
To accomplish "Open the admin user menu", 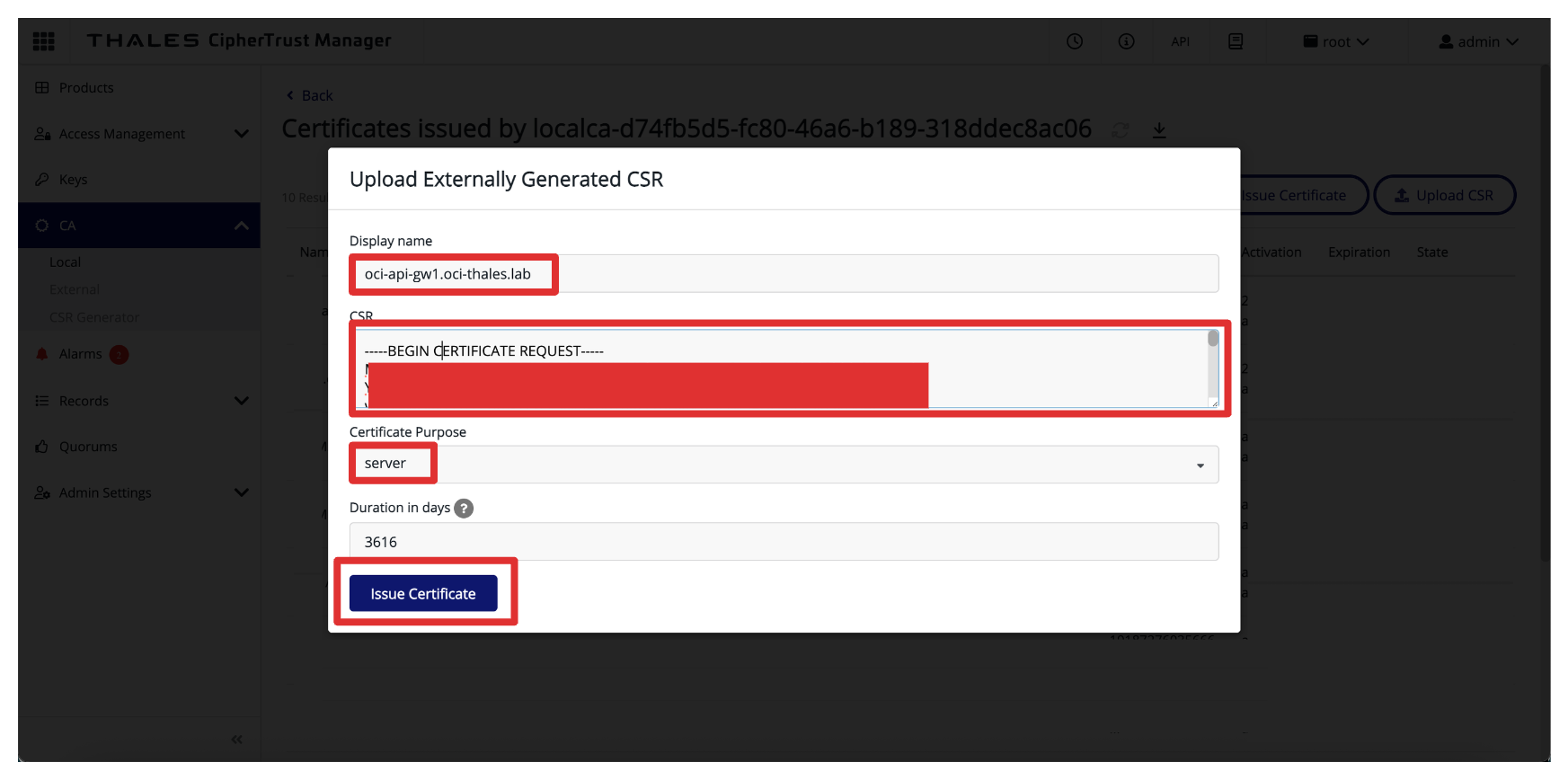I will click(x=1478, y=41).
